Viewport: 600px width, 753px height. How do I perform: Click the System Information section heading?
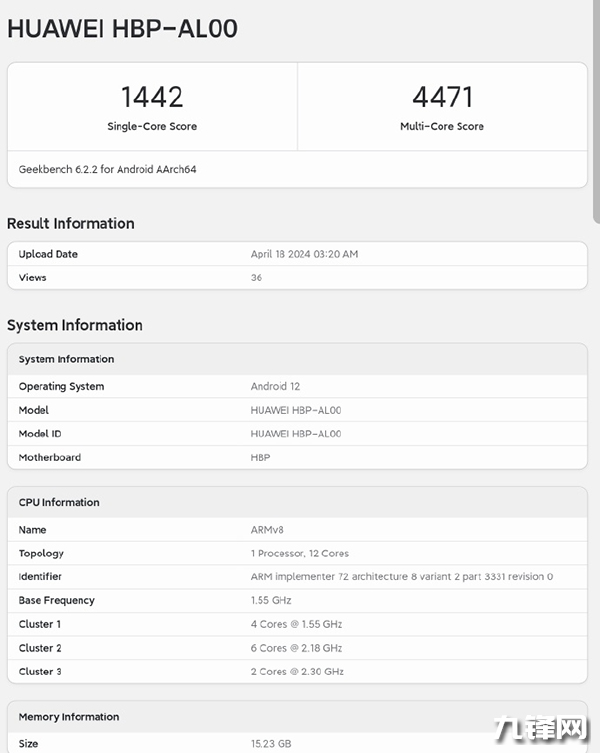coord(74,325)
